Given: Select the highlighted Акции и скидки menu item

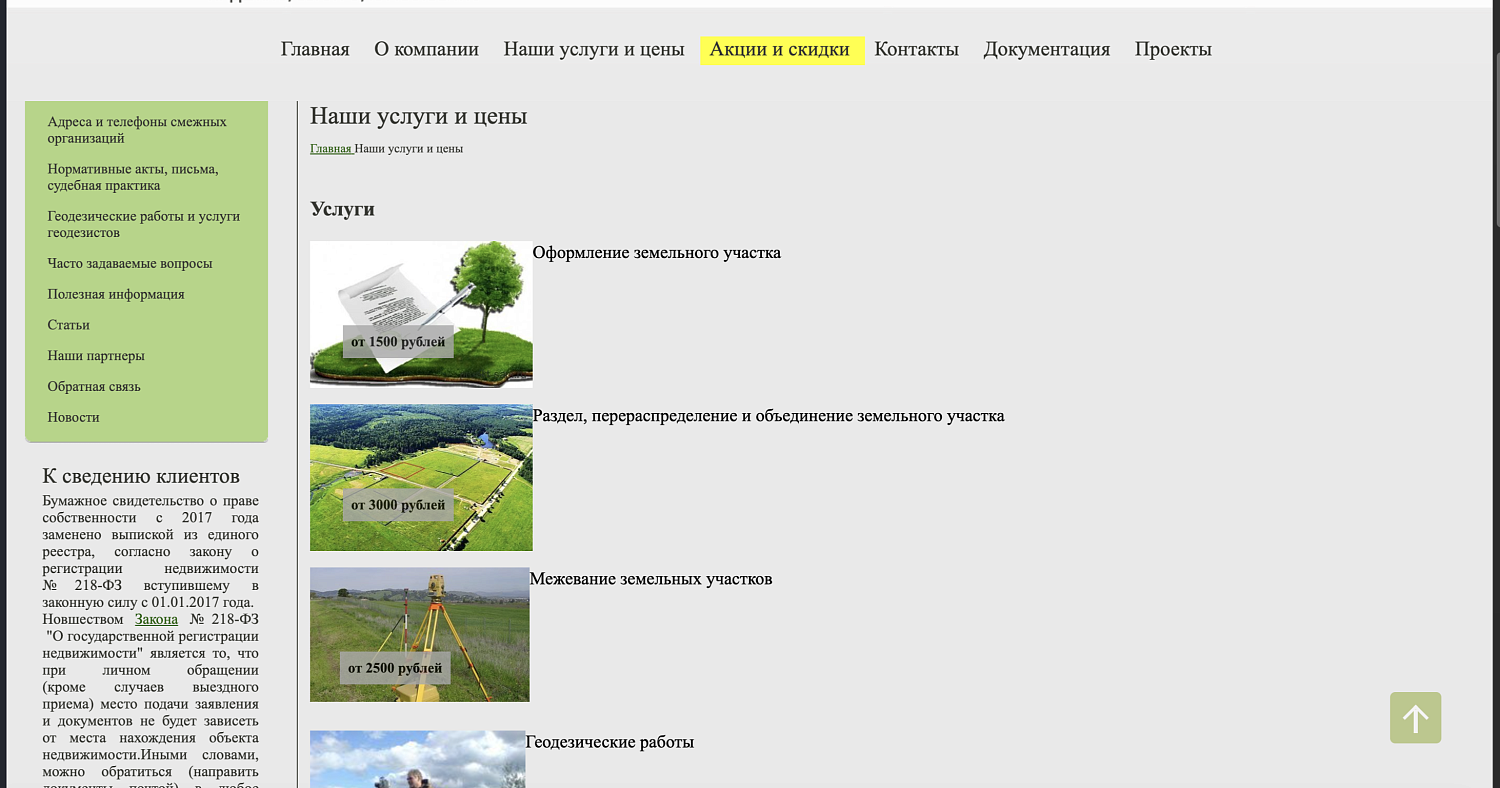Looking at the screenshot, I should click(780, 49).
